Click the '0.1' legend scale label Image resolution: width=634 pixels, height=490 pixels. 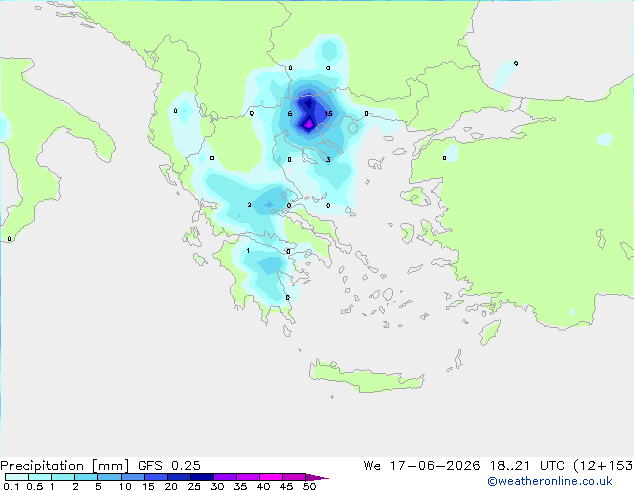tap(11, 486)
